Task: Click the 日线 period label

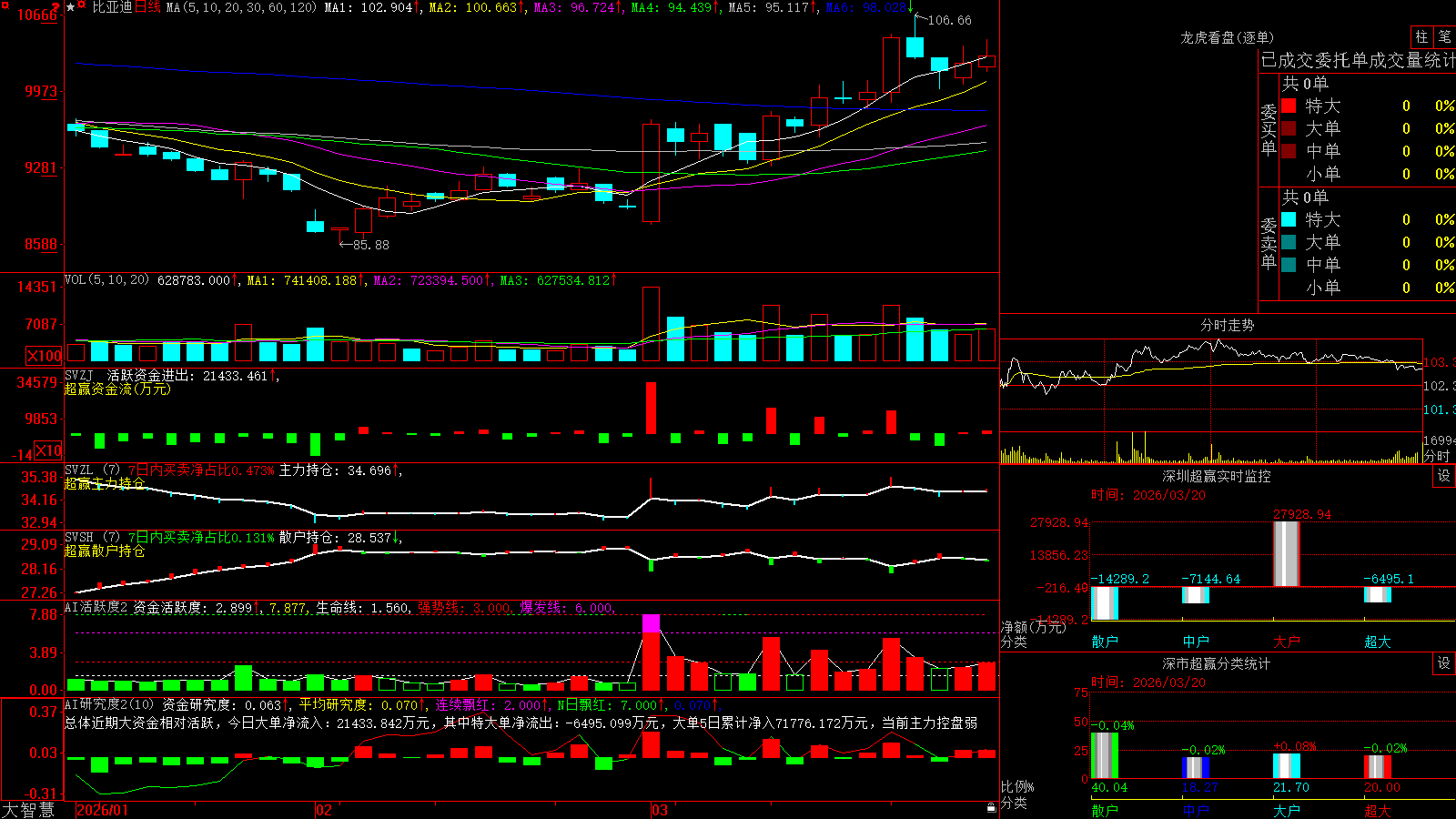Action: pos(147,7)
